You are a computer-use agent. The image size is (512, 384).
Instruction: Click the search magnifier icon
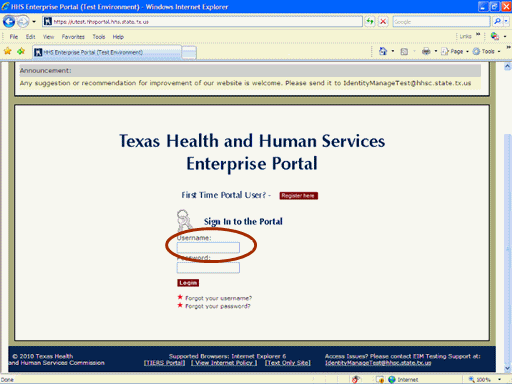point(497,22)
